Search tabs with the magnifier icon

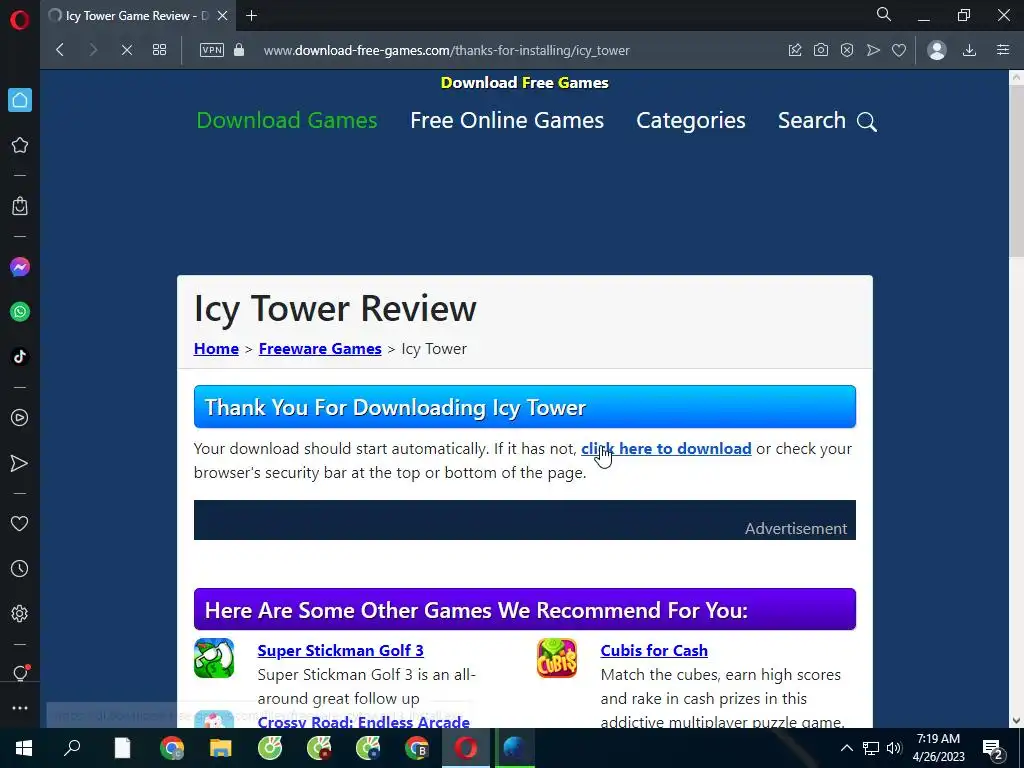pos(884,14)
